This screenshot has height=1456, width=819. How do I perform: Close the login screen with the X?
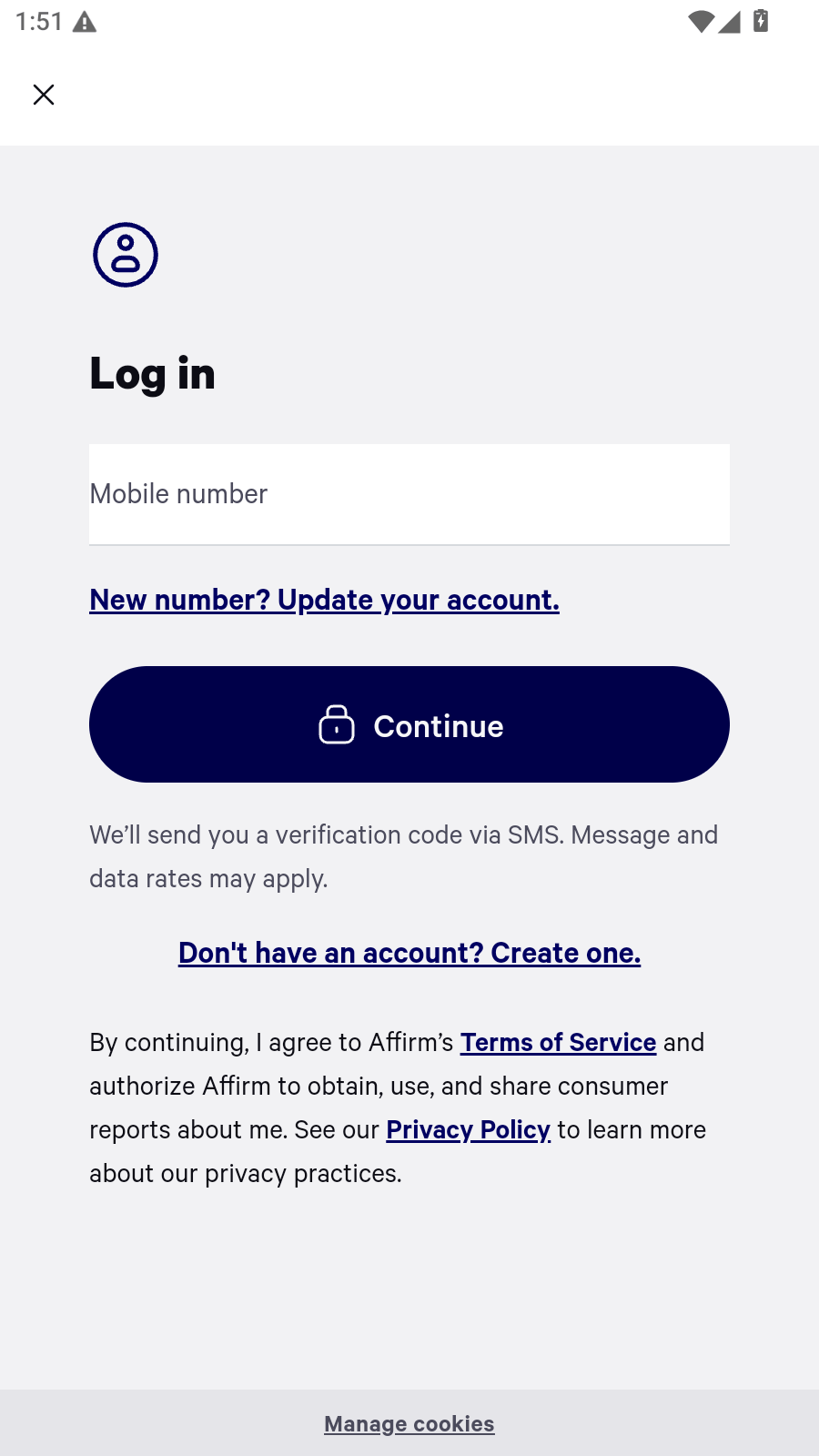44,95
